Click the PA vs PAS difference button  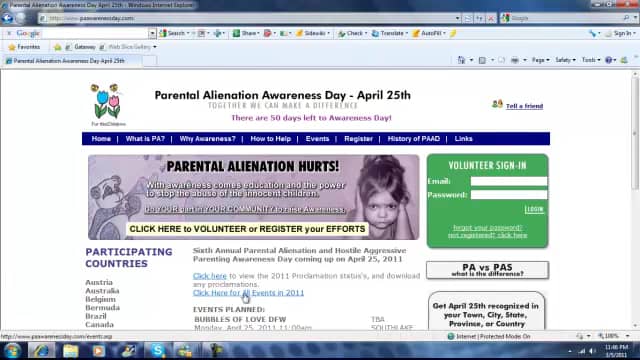[x=487, y=270]
